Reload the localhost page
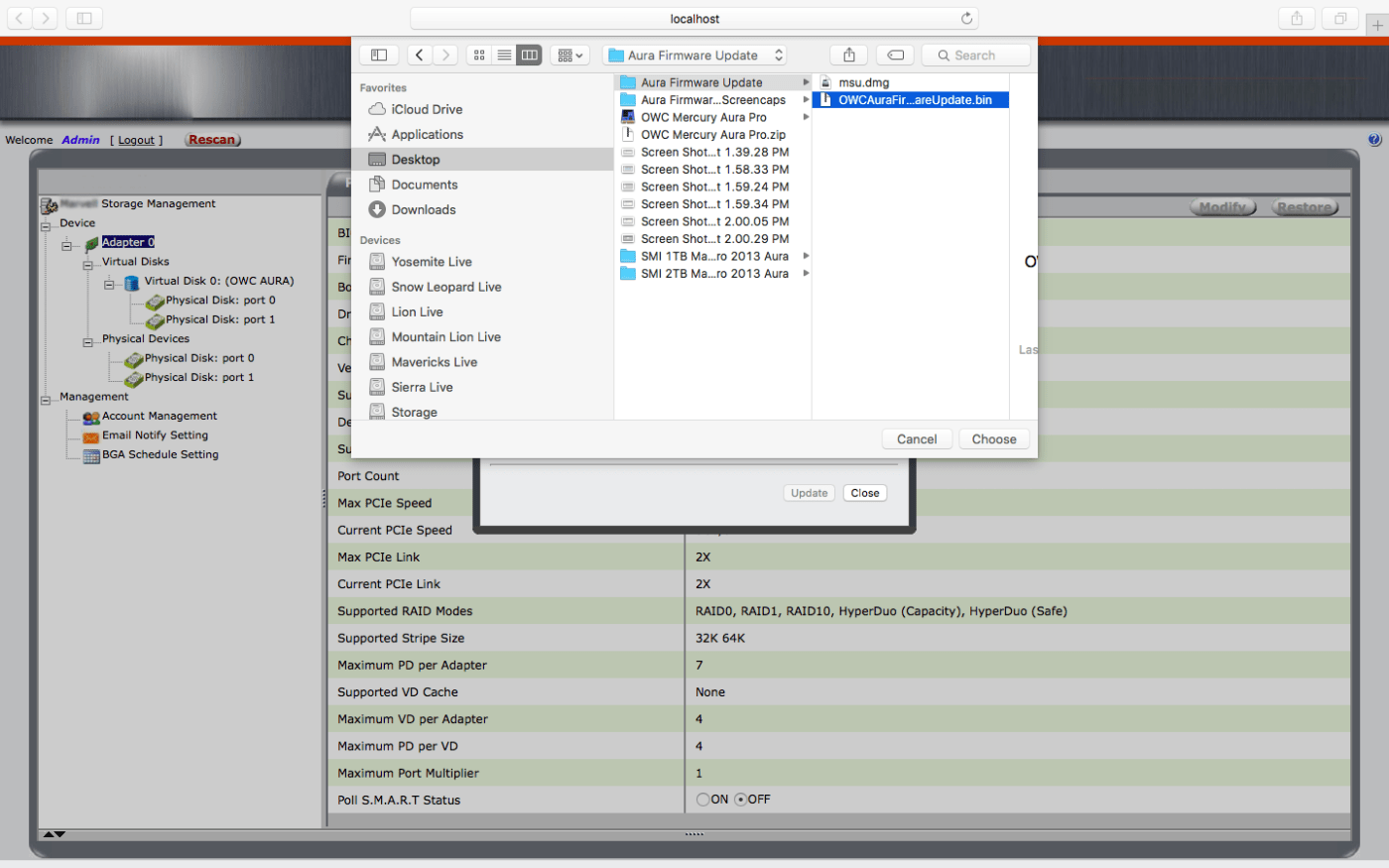1389x868 pixels. pyautogui.click(x=966, y=19)
